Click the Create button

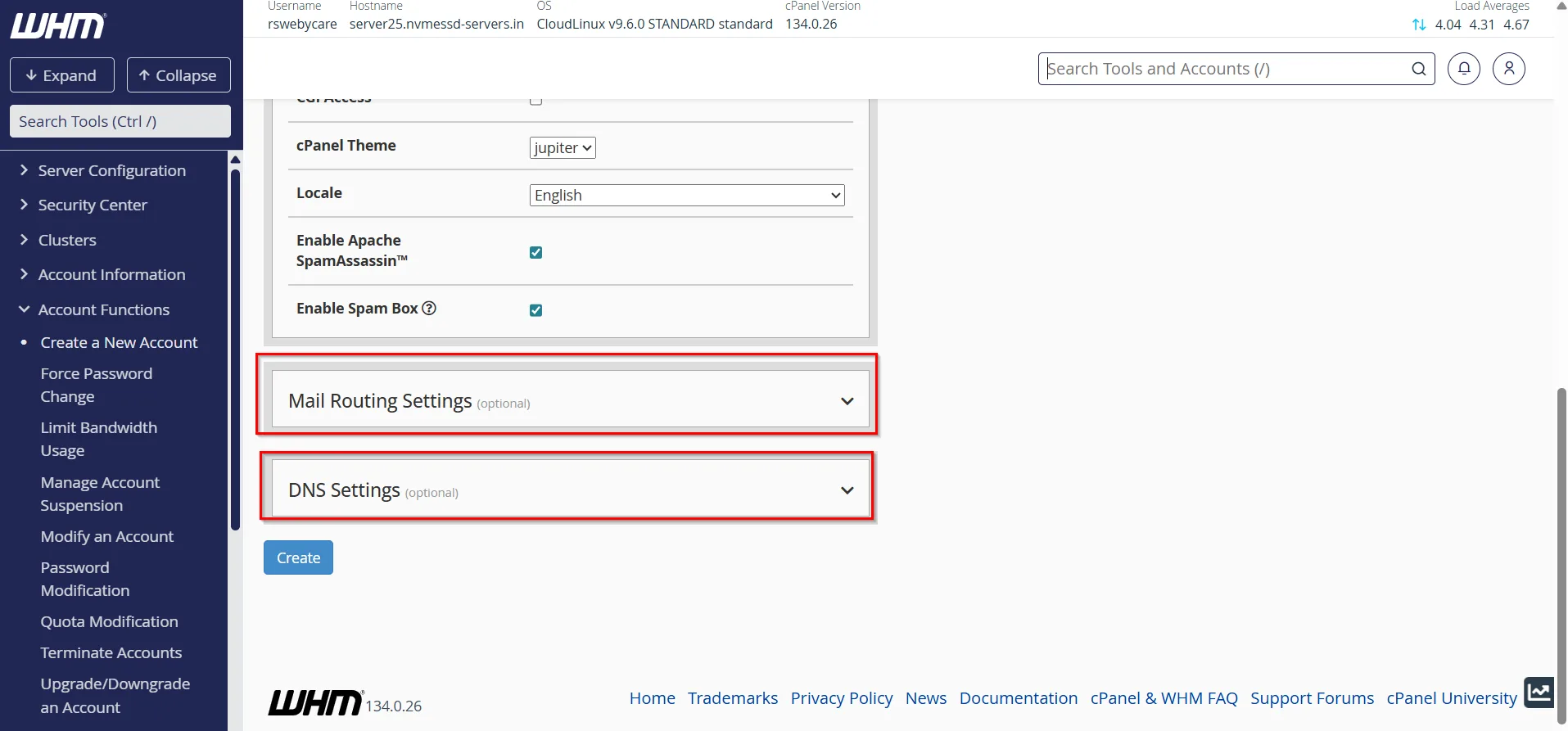tap(298, 557)
